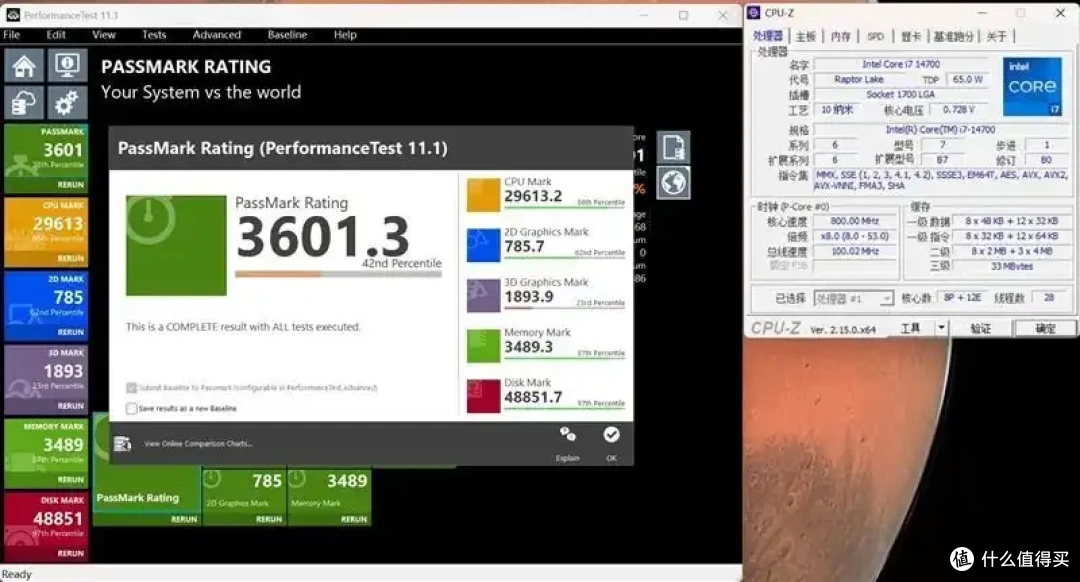Tick 'Save results as a new Baseline' checkbox
Viewport: 1080px width, 582px height.
tap(132, 408)
